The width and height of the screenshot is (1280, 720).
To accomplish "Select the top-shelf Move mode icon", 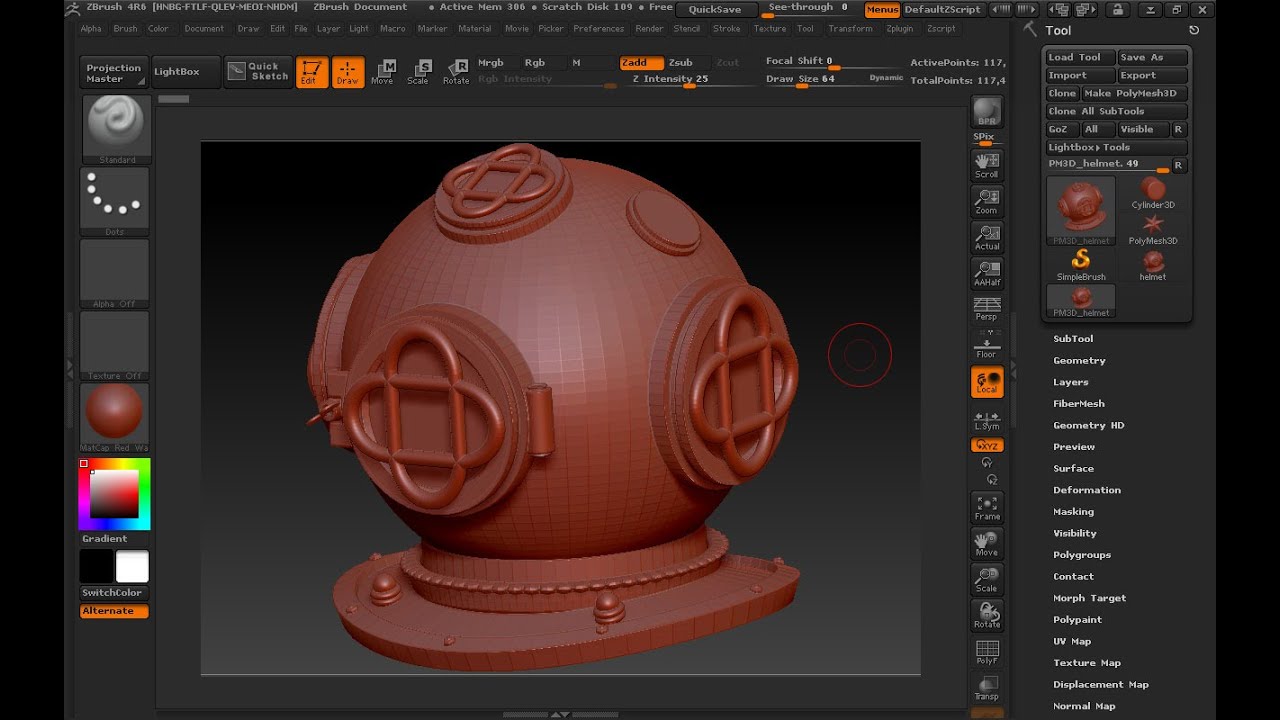I will tap(383, 72).
